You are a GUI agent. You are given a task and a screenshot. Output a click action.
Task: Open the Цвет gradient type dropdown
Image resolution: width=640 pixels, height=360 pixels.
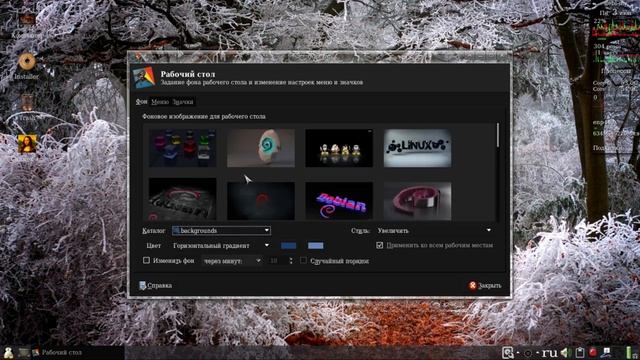point(221,246)
